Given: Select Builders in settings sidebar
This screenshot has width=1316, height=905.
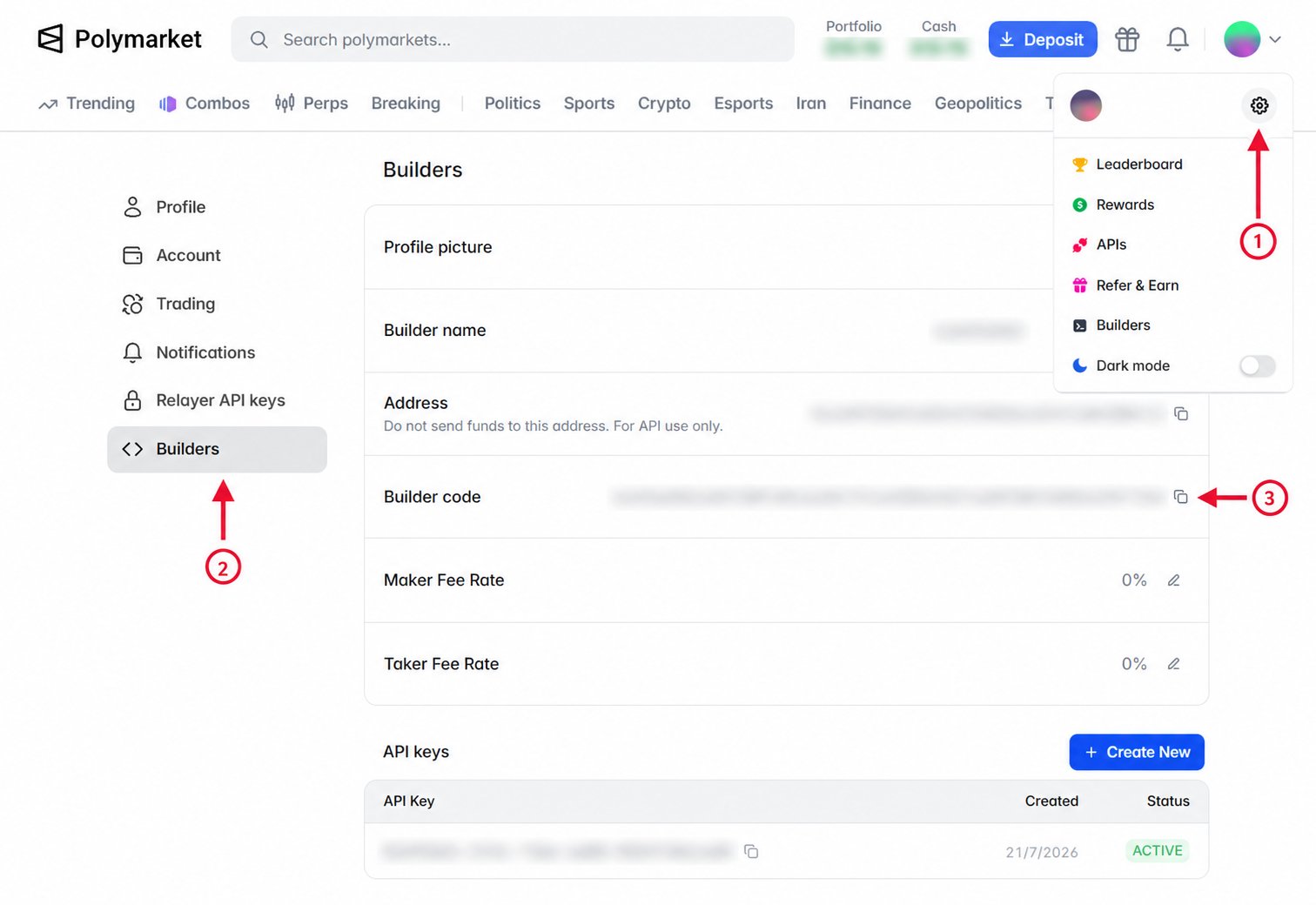Looking at the screenshot, I should pos(217,449).
